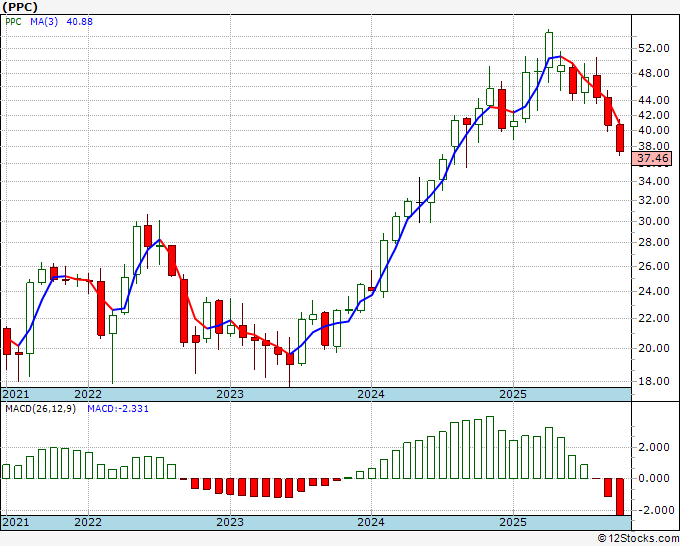Image resolution: width=680 pixels, height=546 pixels.
Task: Select the 40.88 moving average value
Action: (79, 22)
